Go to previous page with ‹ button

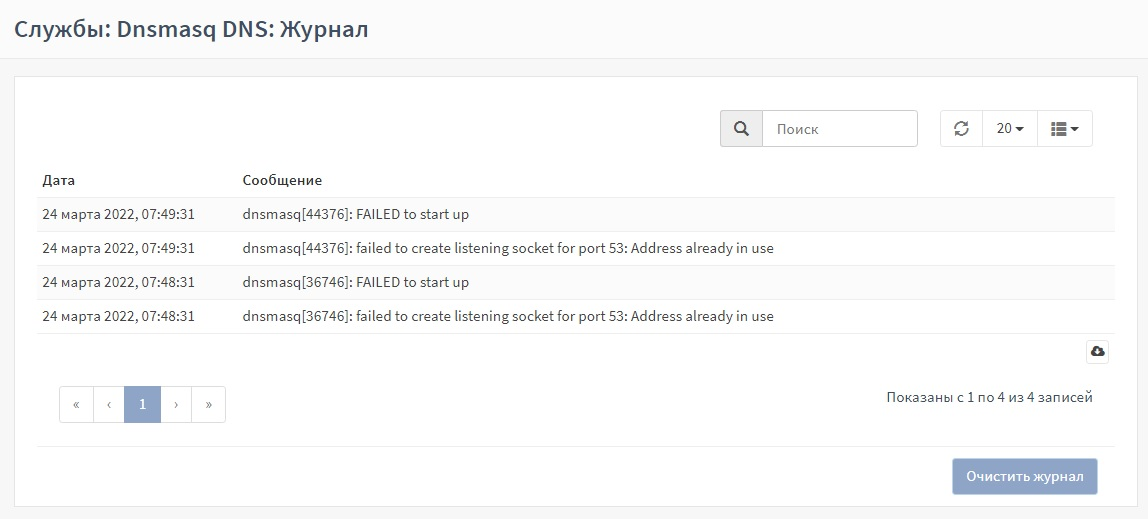(109, 405)
